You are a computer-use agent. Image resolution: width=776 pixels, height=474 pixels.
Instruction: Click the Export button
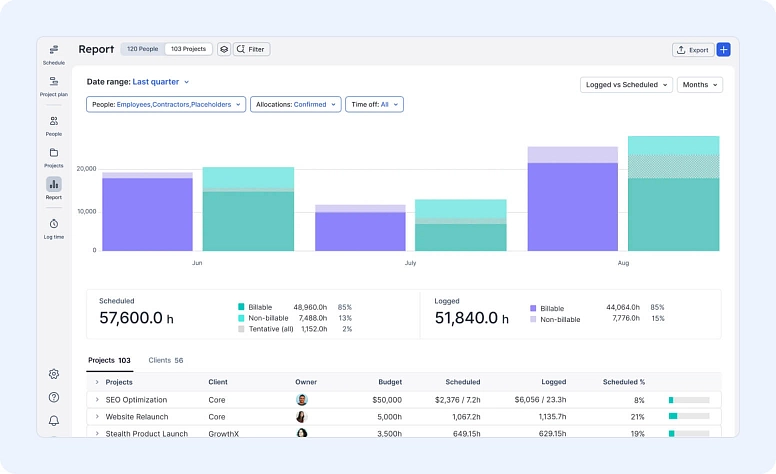pos(692,49)
